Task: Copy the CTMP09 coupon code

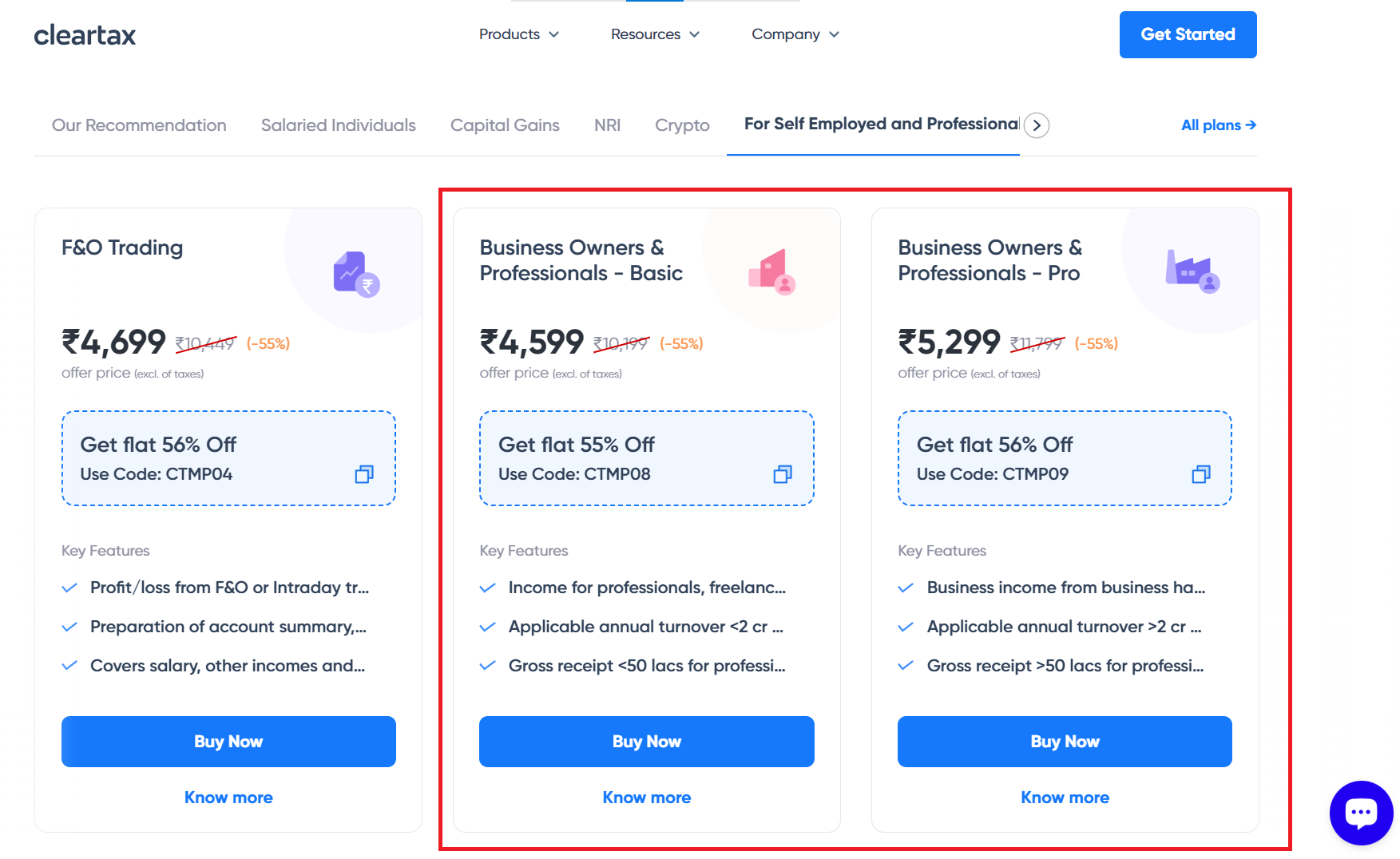Action: click(1201, 474)
